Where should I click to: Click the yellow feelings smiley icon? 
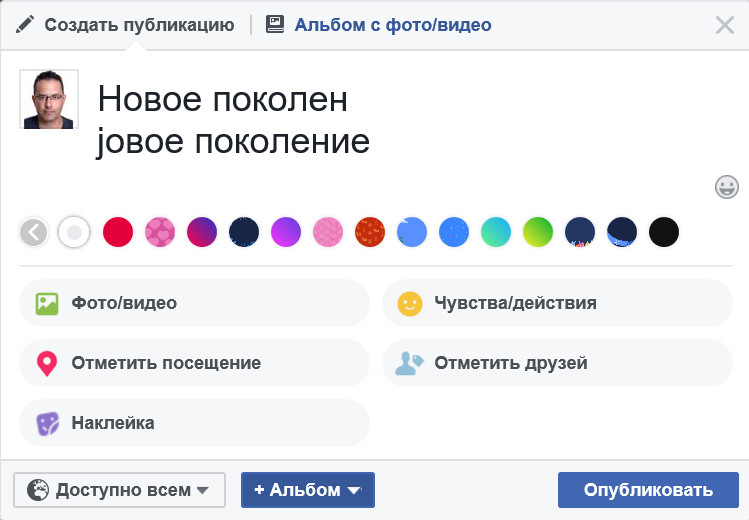(410, 303)
